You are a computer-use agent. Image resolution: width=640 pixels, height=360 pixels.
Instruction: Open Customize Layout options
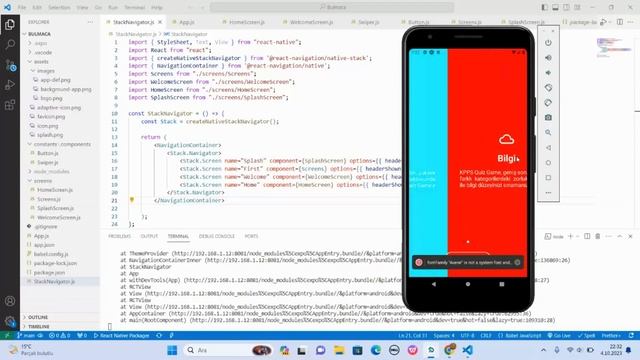click(x=577, y=7)
